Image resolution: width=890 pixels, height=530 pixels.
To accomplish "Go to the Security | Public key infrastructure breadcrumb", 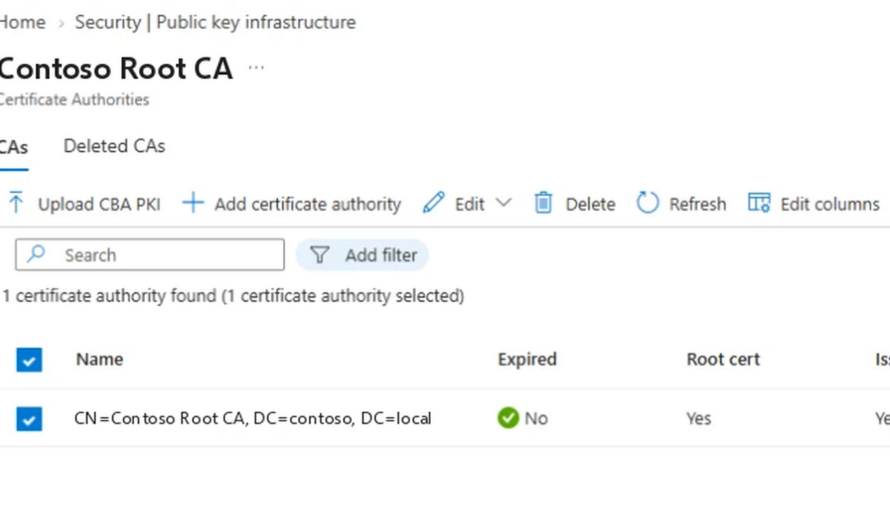I will tap(215, 22).
